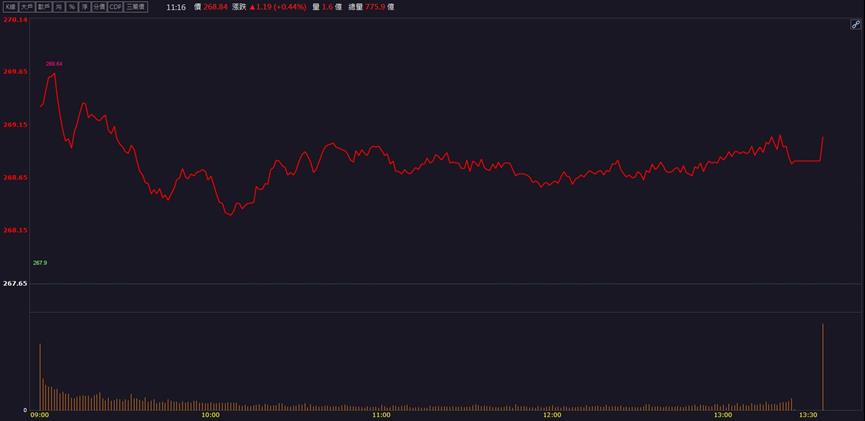This screenshot has height=421, width=865.
Task: Click the 11:00 time axis label
Action: 381,415
